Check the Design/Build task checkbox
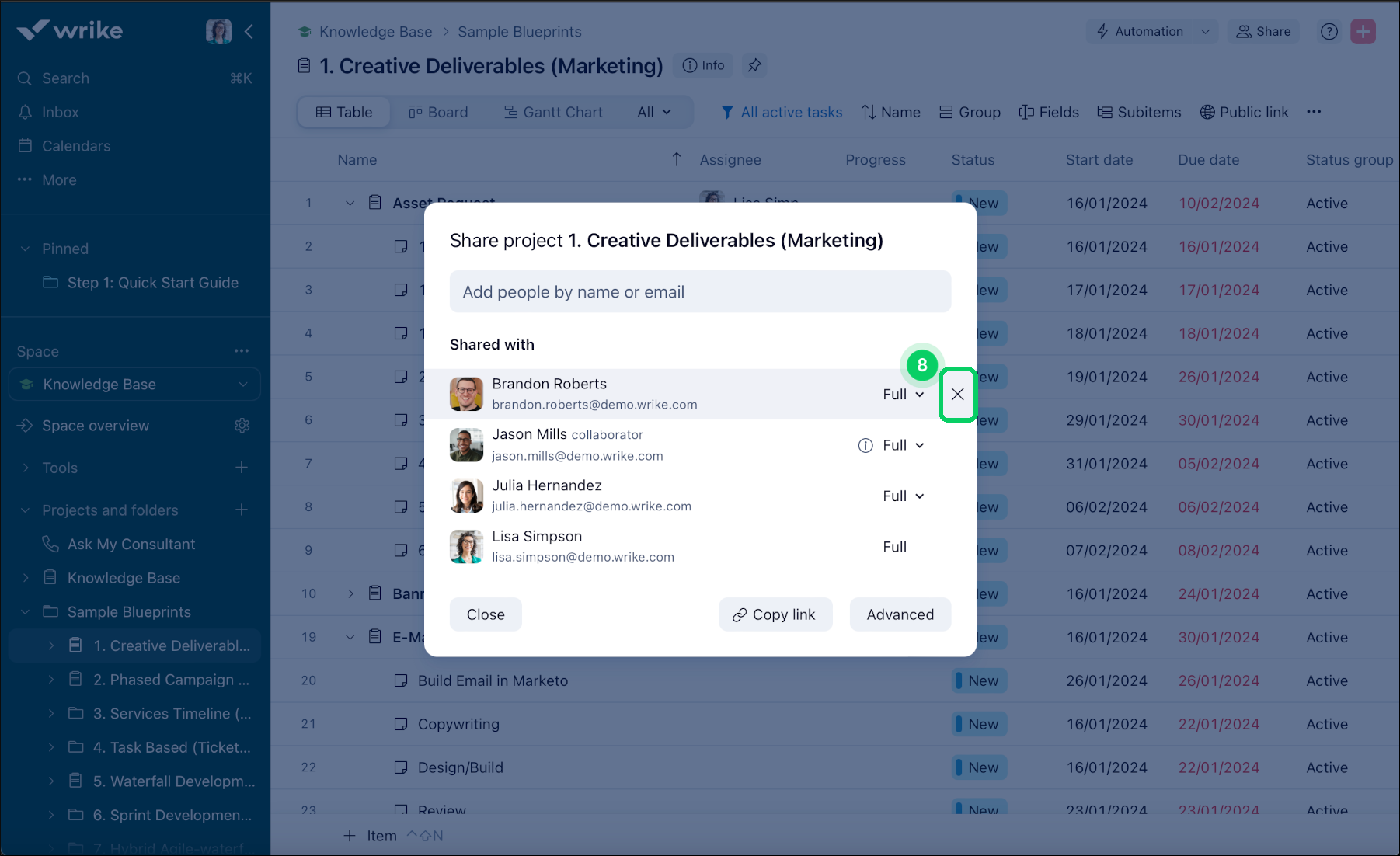 (x=401, y=767)
